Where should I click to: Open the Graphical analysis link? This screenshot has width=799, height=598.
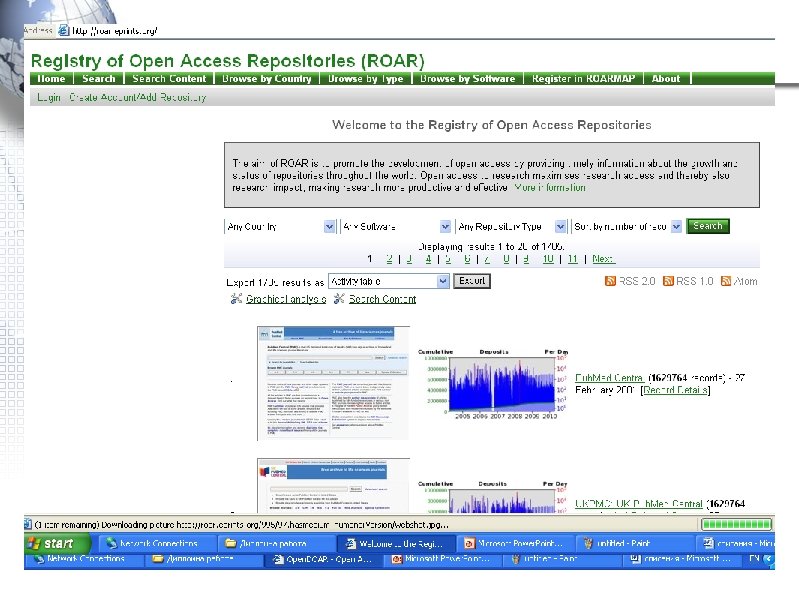(x=286, y=299)
